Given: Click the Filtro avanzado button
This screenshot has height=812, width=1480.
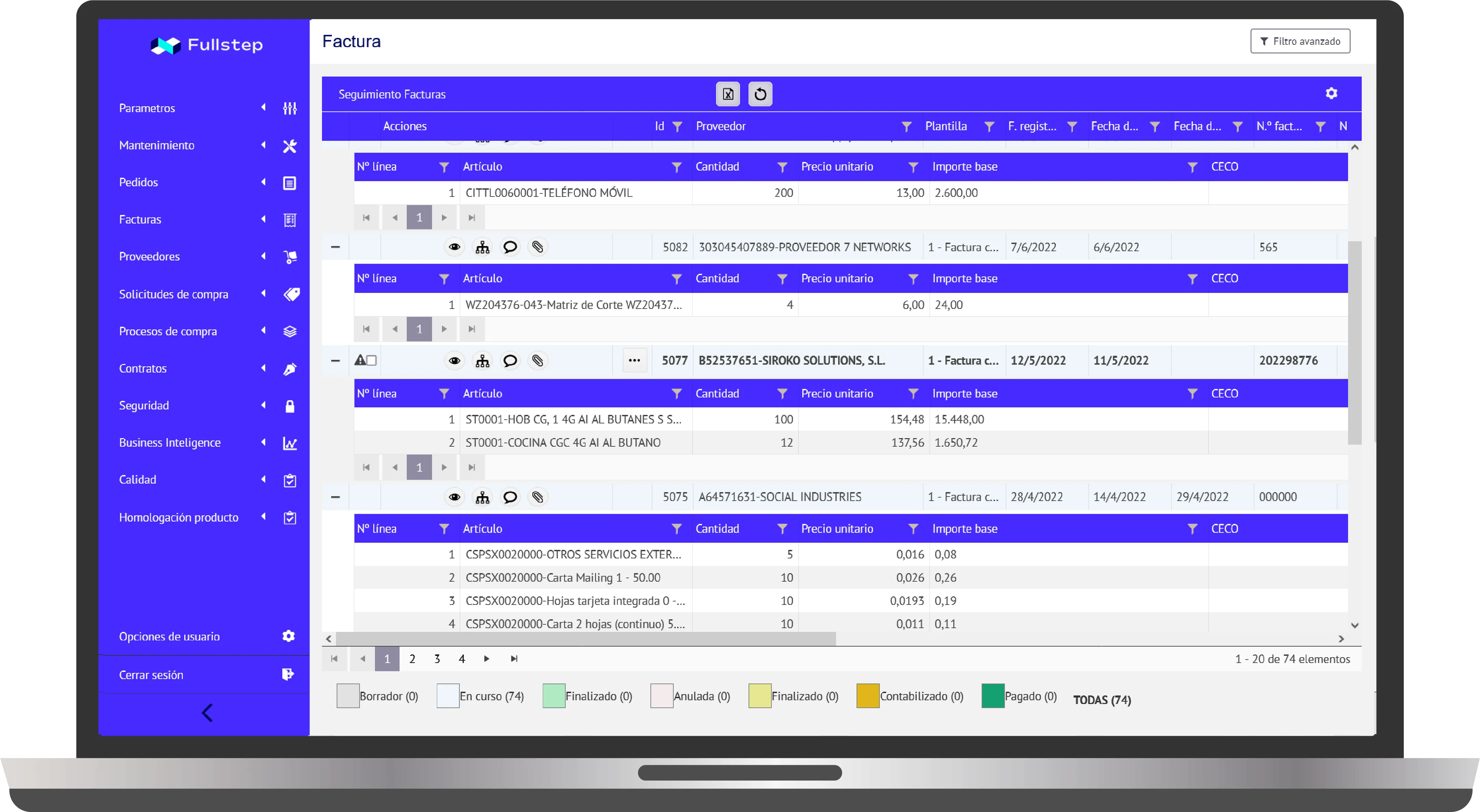Looking at the screenshot, I should pos(1300,41).
